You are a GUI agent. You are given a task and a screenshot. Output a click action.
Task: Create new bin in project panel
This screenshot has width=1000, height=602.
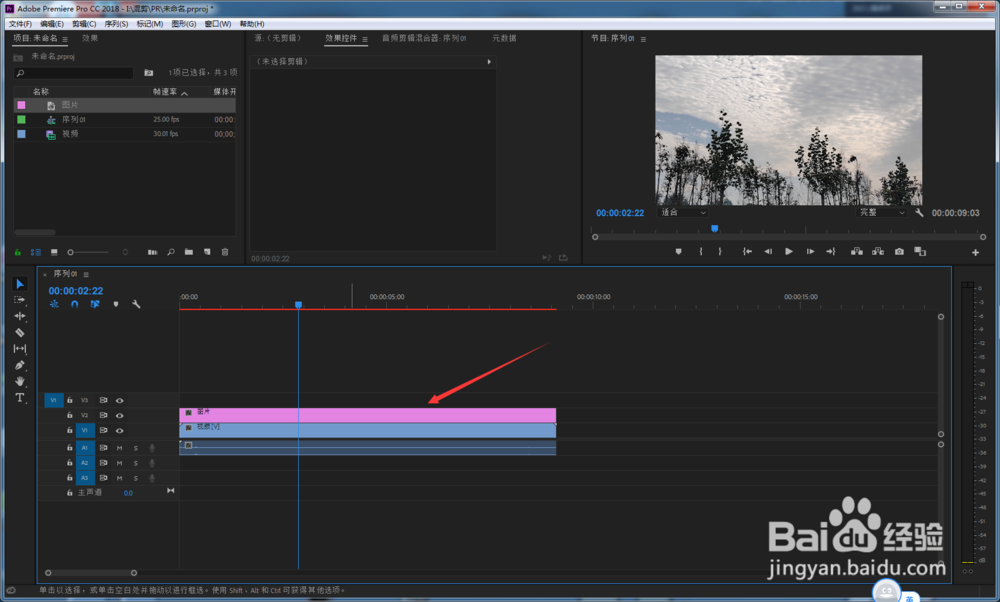pyautogui.click(x=189, y=252)
